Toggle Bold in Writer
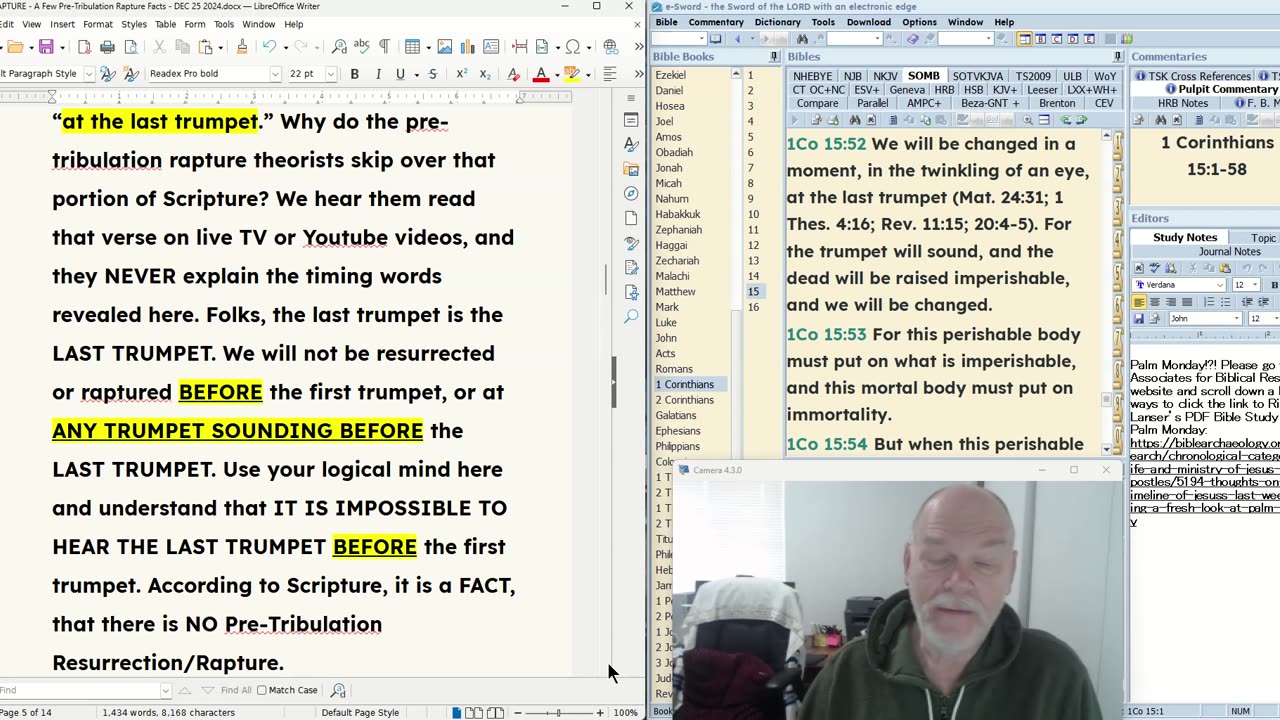The image size is (1280, 720). (354, 74)
